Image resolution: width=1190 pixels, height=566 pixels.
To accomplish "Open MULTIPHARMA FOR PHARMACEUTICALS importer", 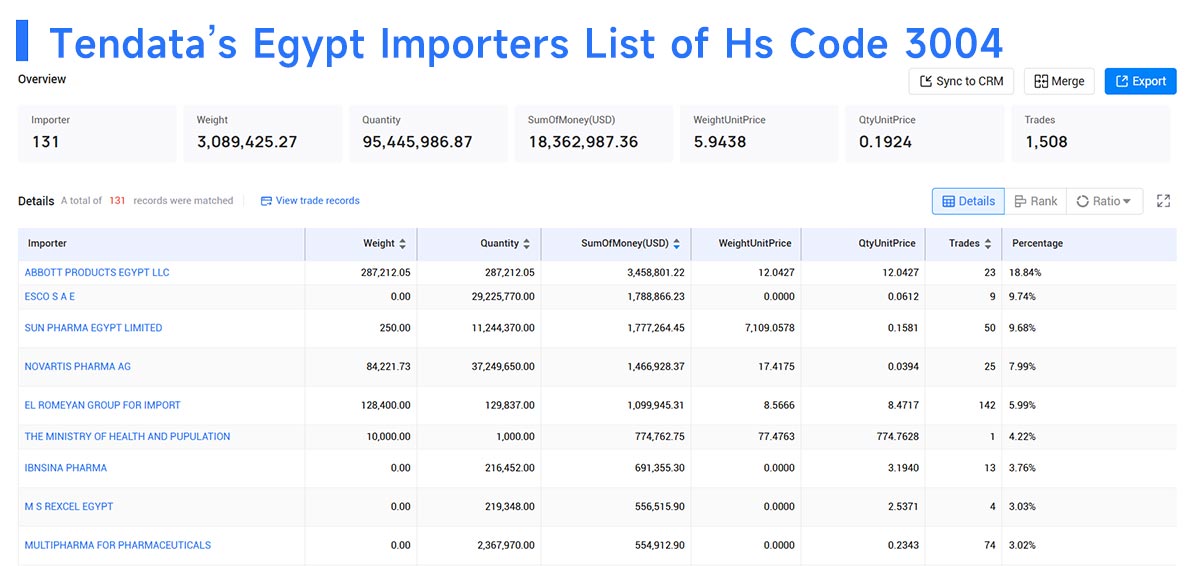I will click(x=118, y=545).
